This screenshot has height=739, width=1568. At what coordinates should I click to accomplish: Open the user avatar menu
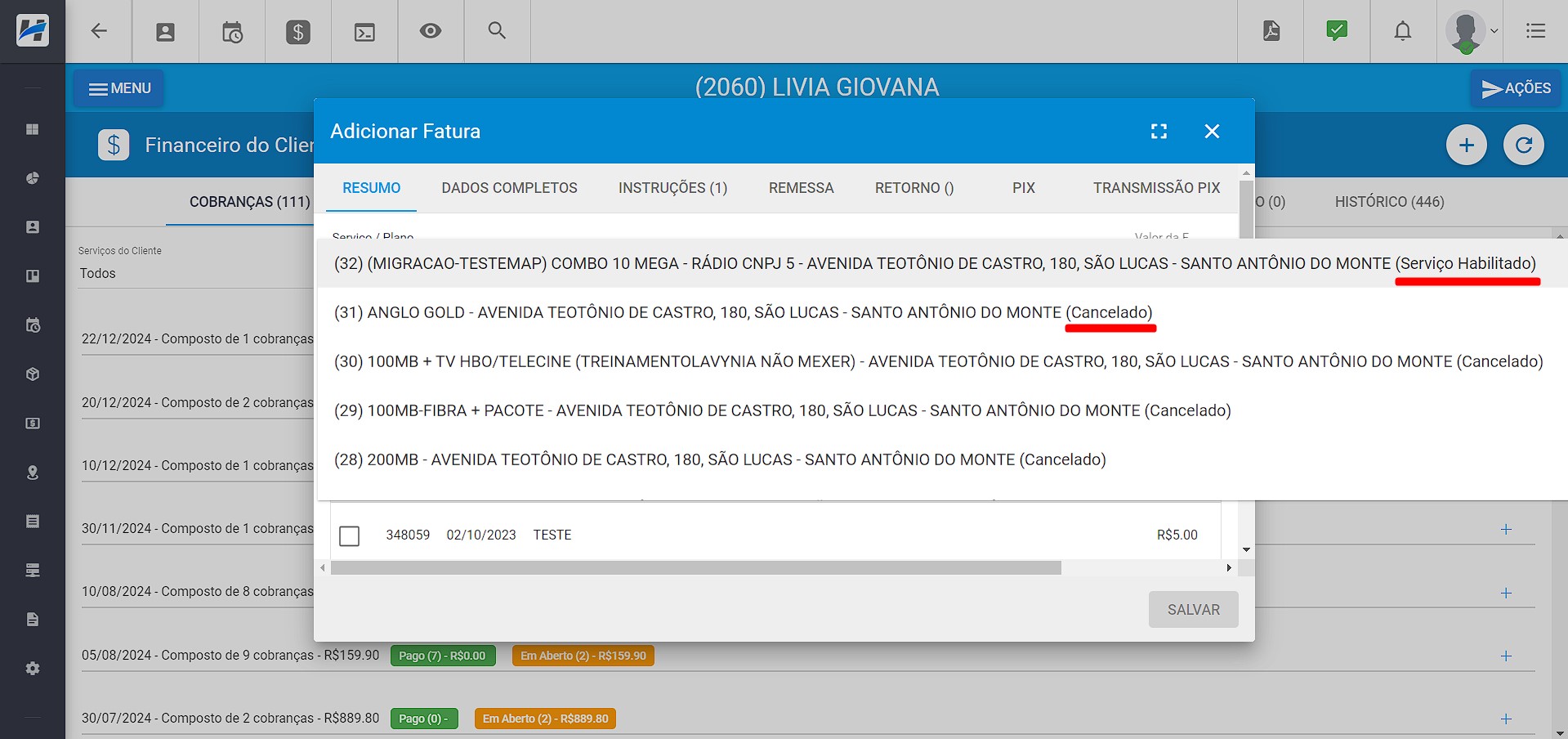[1470, 32]
